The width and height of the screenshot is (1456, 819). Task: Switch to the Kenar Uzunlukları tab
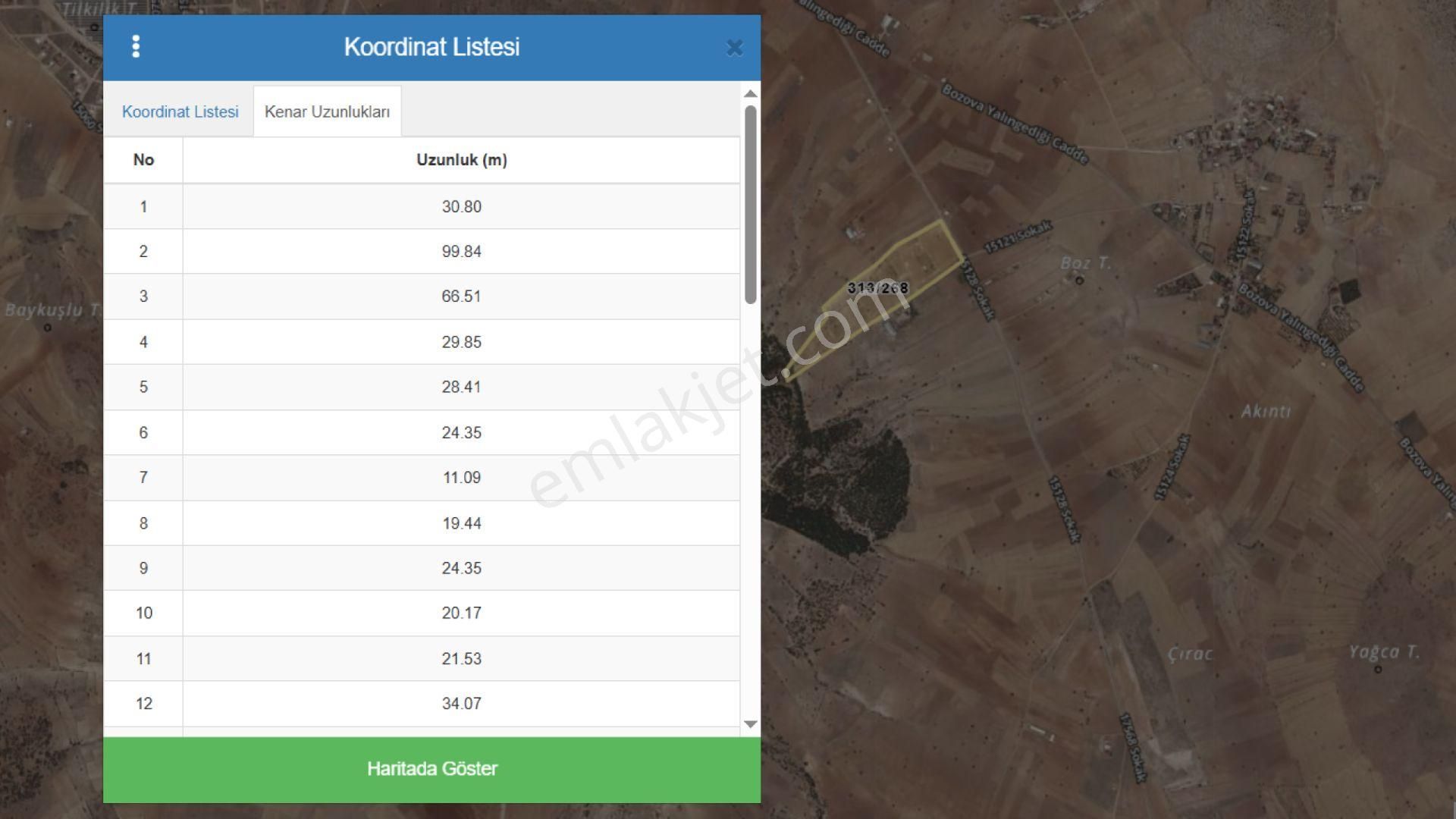[327, 111]
